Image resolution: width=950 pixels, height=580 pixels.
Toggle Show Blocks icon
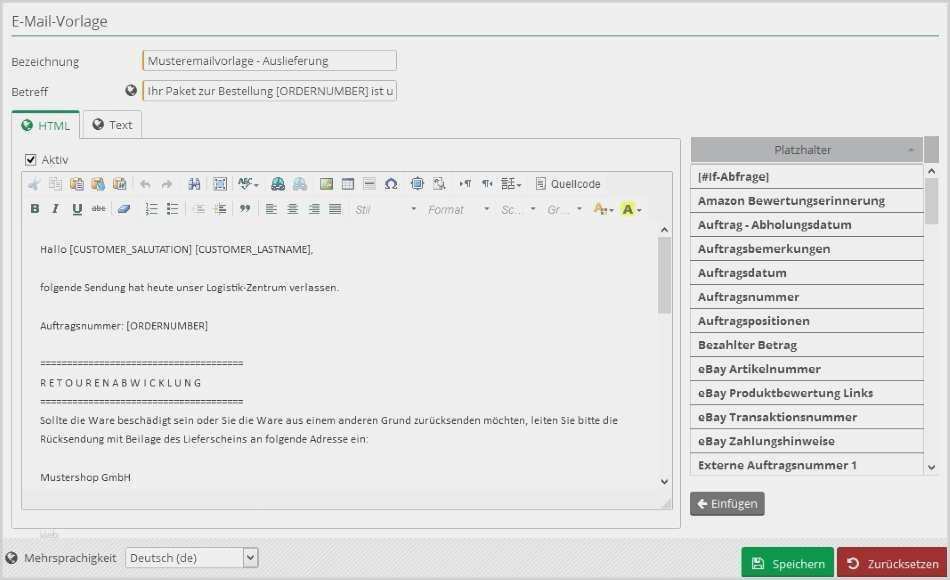[439, 184]
